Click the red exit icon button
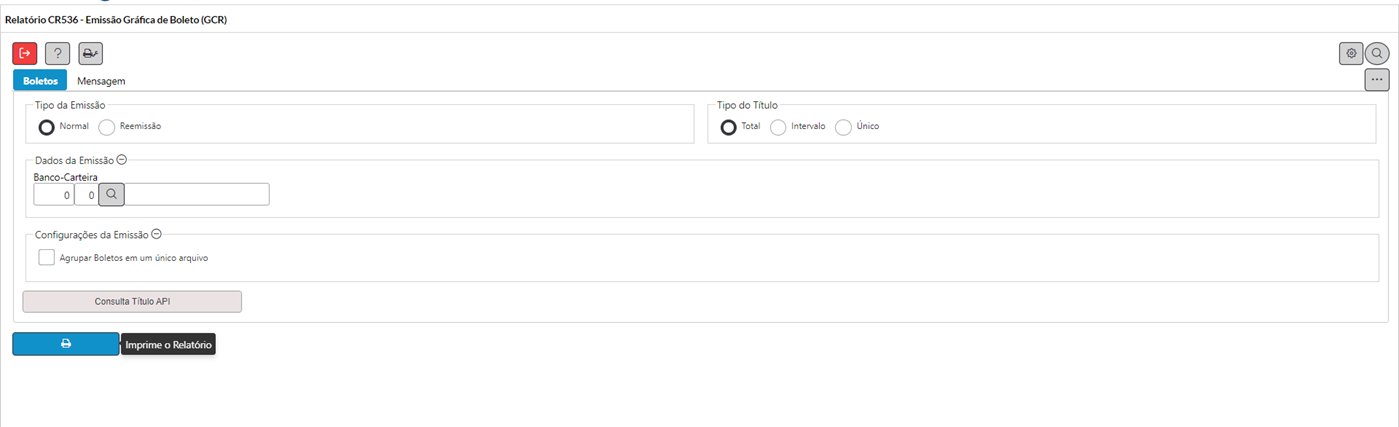This screenshot has width=1399, height=427. click(25, 53)
